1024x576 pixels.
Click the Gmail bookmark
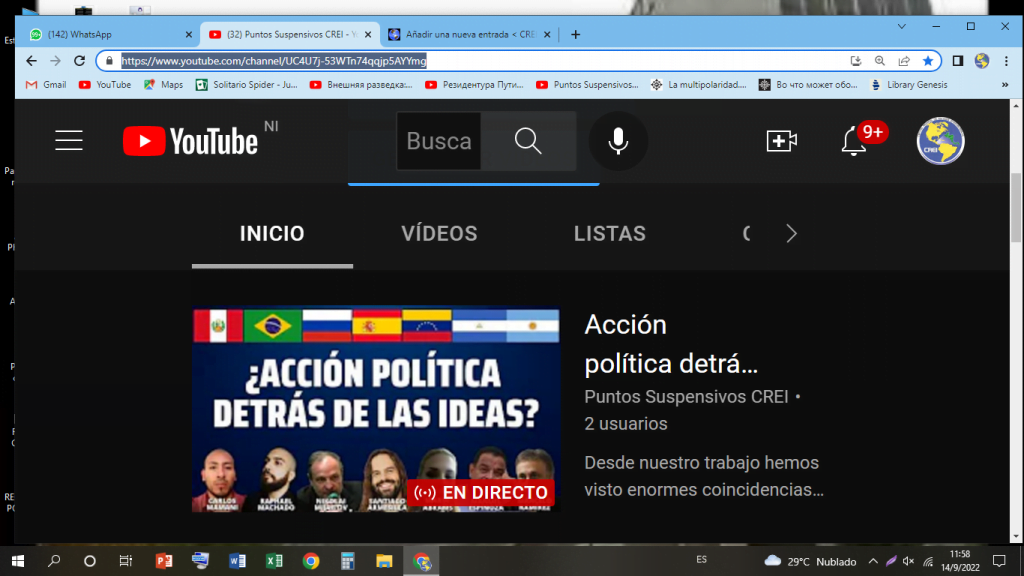[x=46, y=85]
